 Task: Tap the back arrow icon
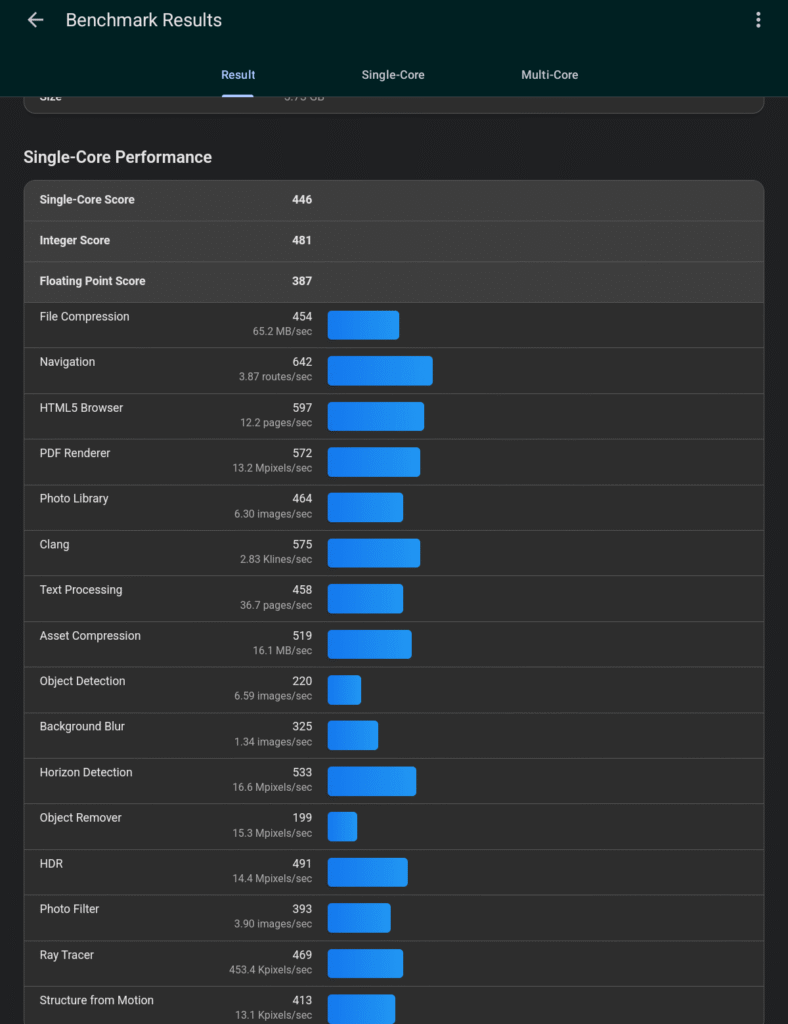tap(35, 20)
